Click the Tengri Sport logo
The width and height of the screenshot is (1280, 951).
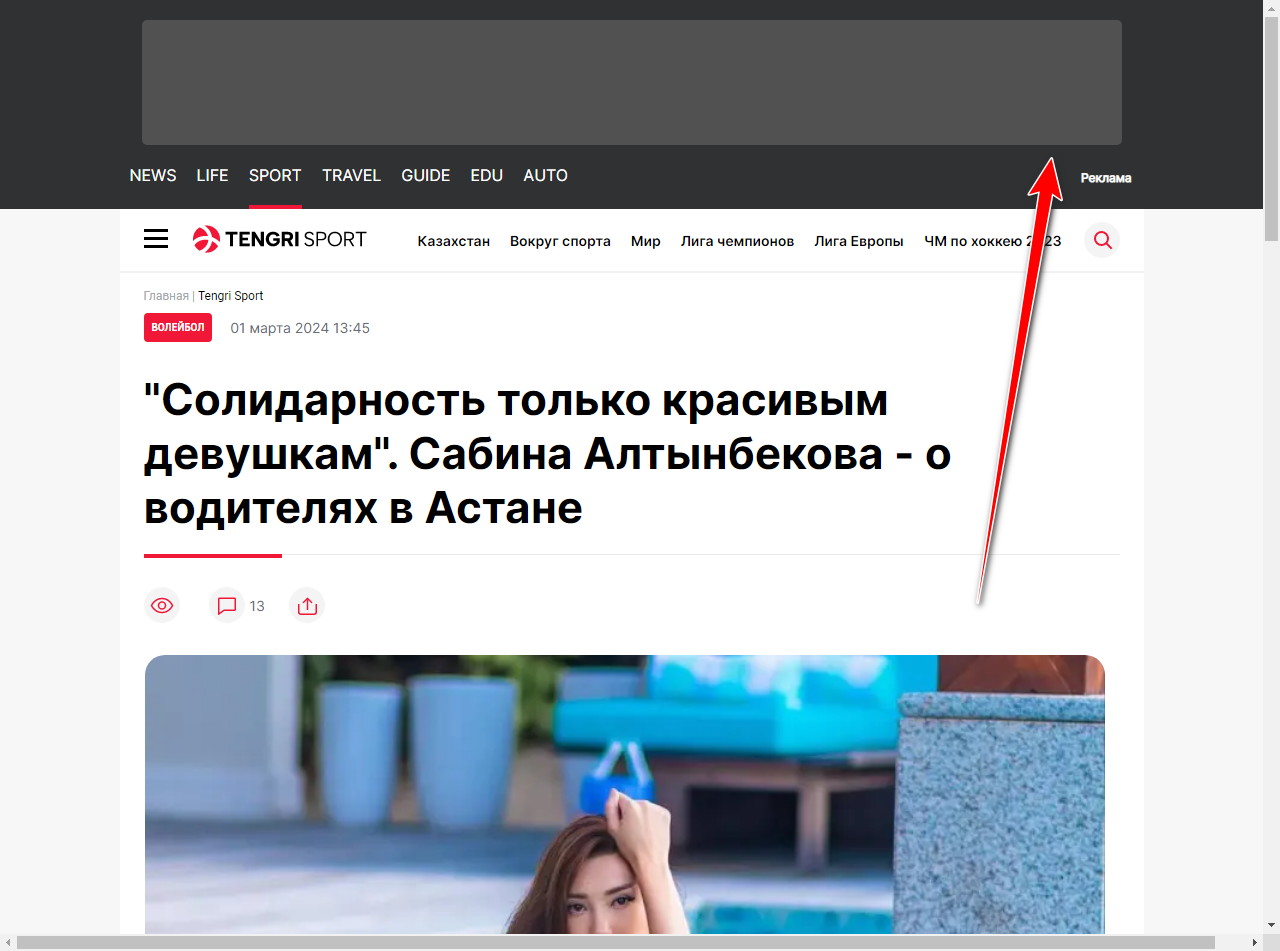(x=279, y=239)
